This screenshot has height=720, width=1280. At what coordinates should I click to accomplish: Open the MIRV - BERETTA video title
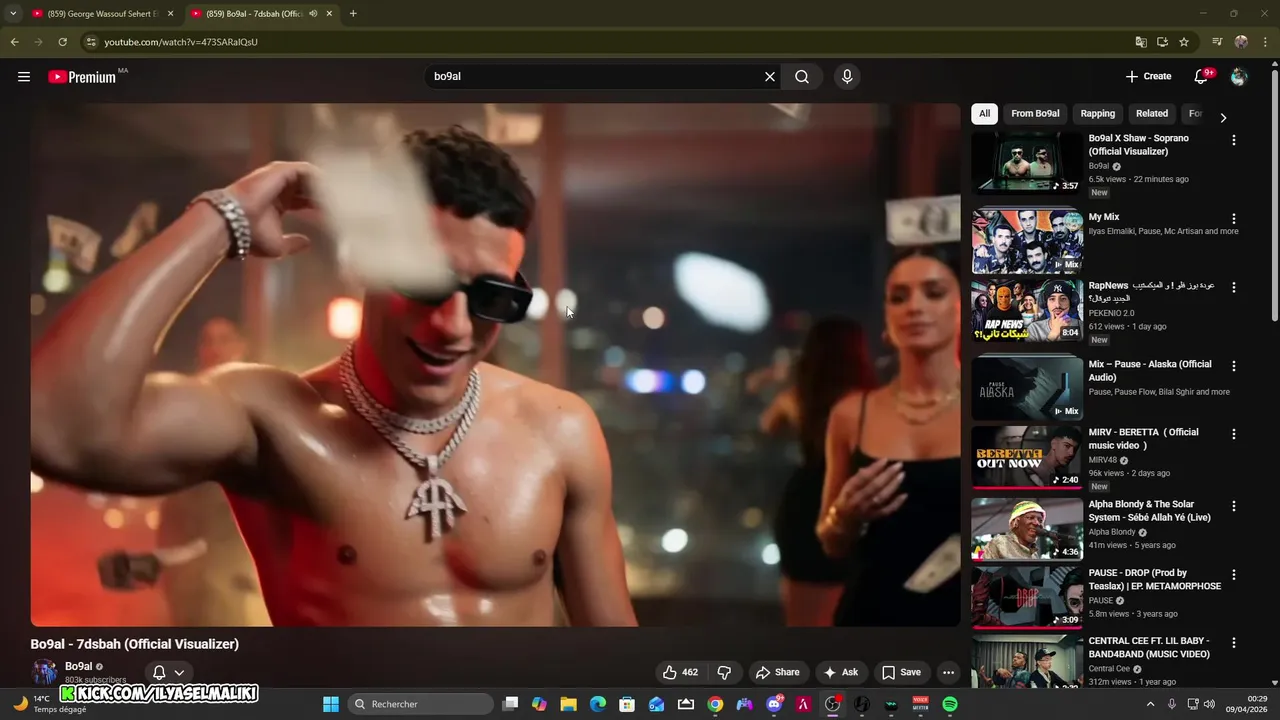click(1143, 439)
